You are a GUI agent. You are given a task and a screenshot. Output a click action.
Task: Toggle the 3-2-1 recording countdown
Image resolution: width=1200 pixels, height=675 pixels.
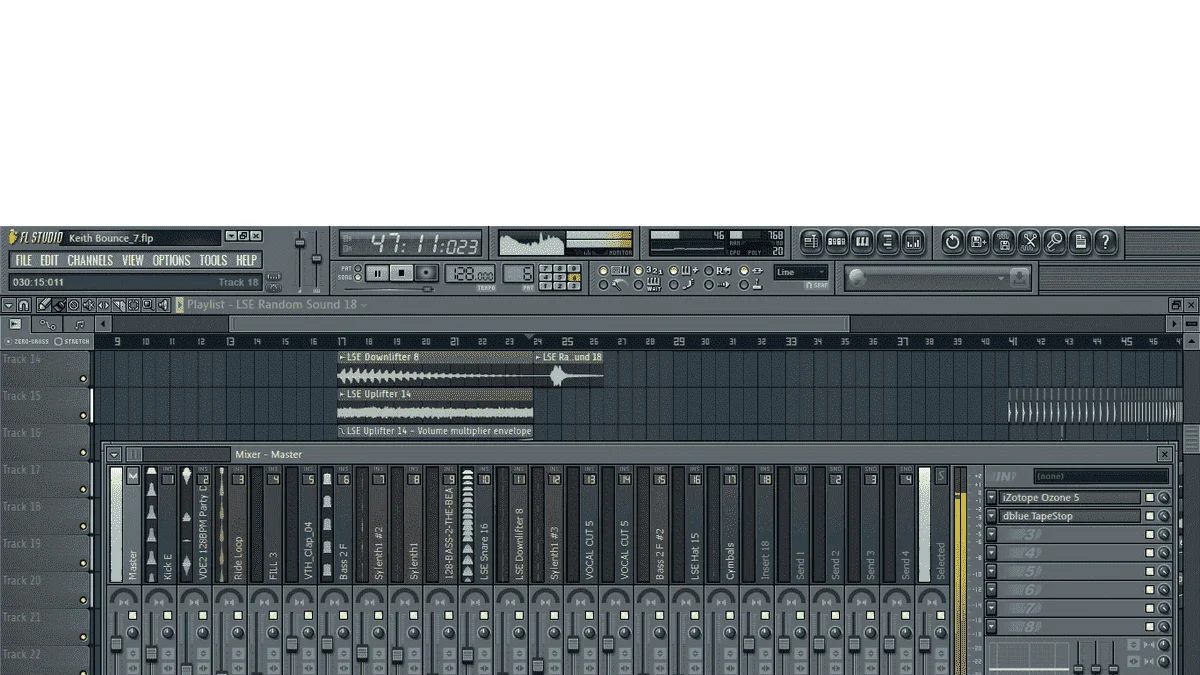point(648,270)
